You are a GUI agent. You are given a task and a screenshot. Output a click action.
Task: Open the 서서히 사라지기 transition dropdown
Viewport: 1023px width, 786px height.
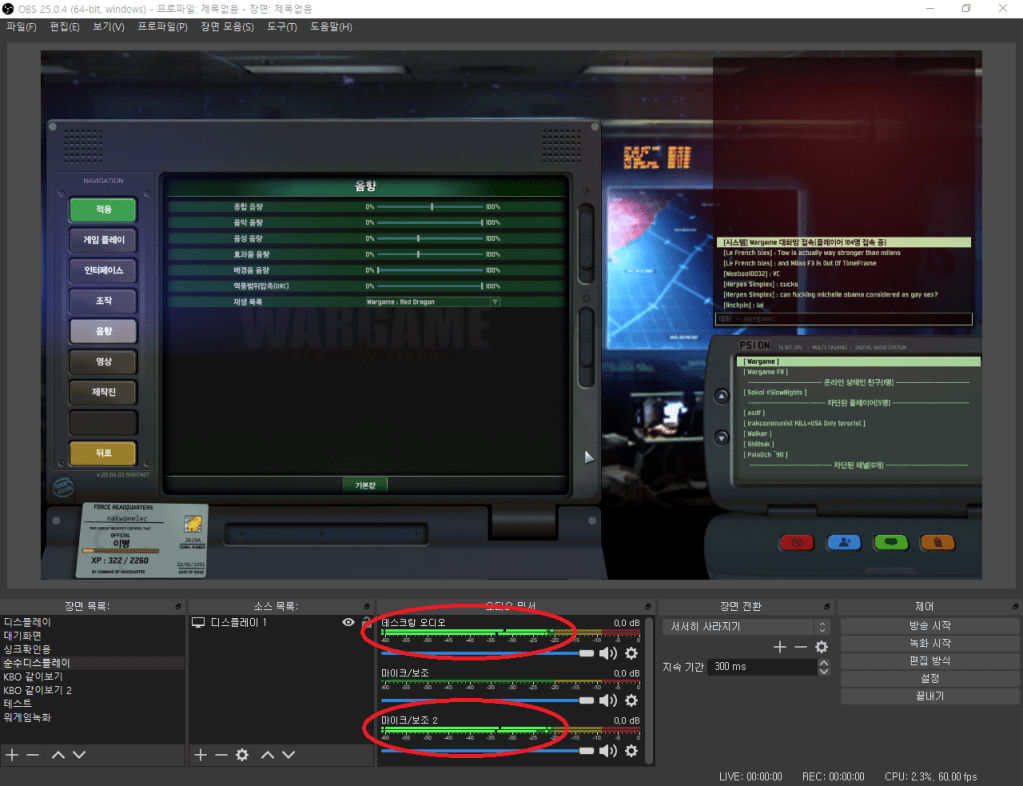(746, 627)
